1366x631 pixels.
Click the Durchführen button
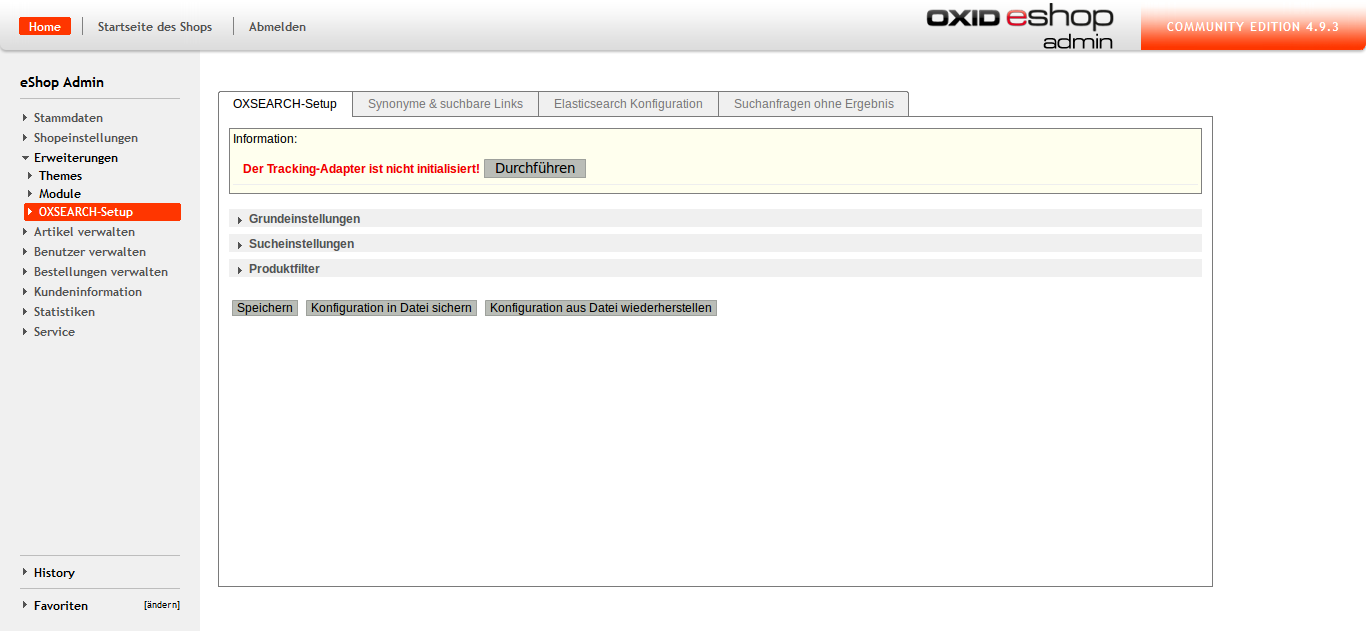(535, 169)
